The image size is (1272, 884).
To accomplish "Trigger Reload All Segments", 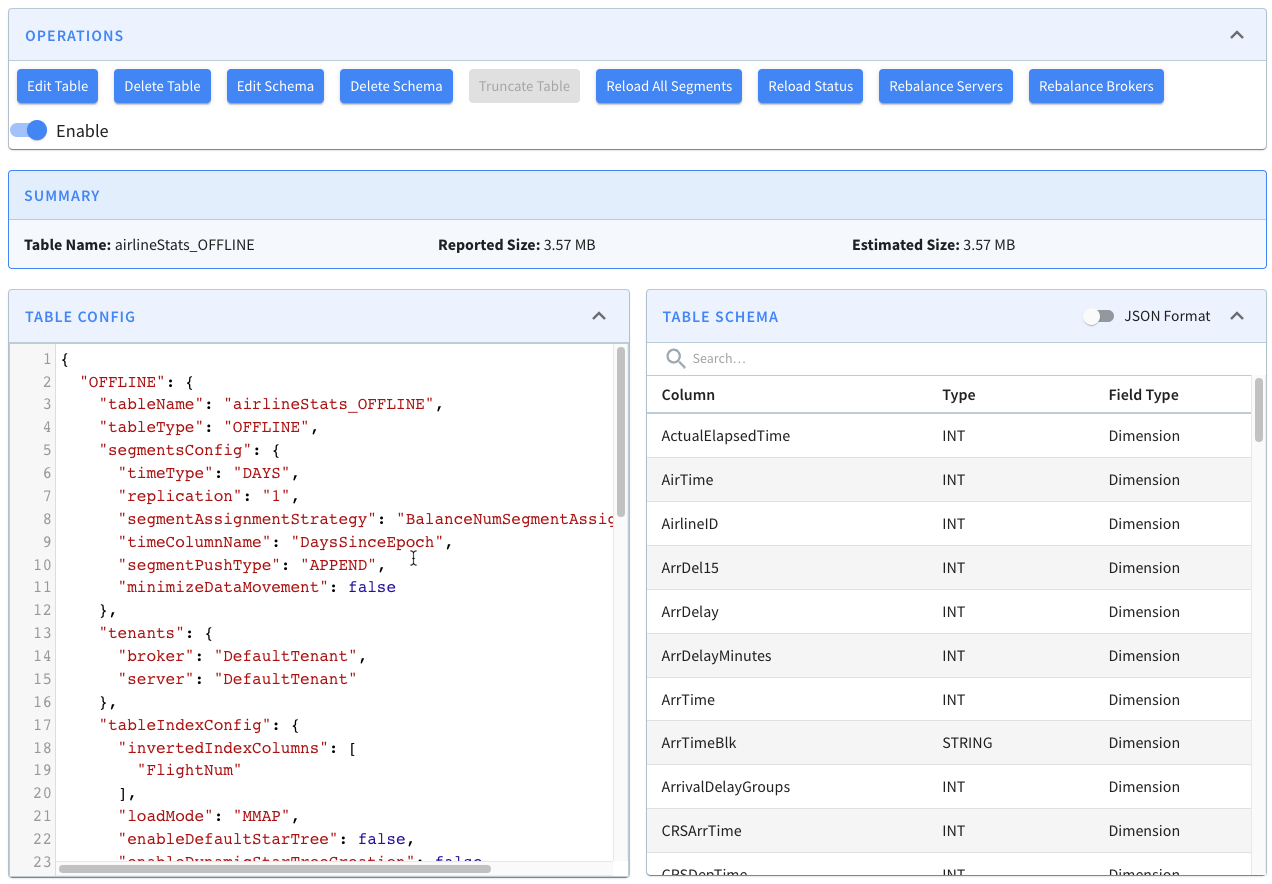I will click(668, 86).
